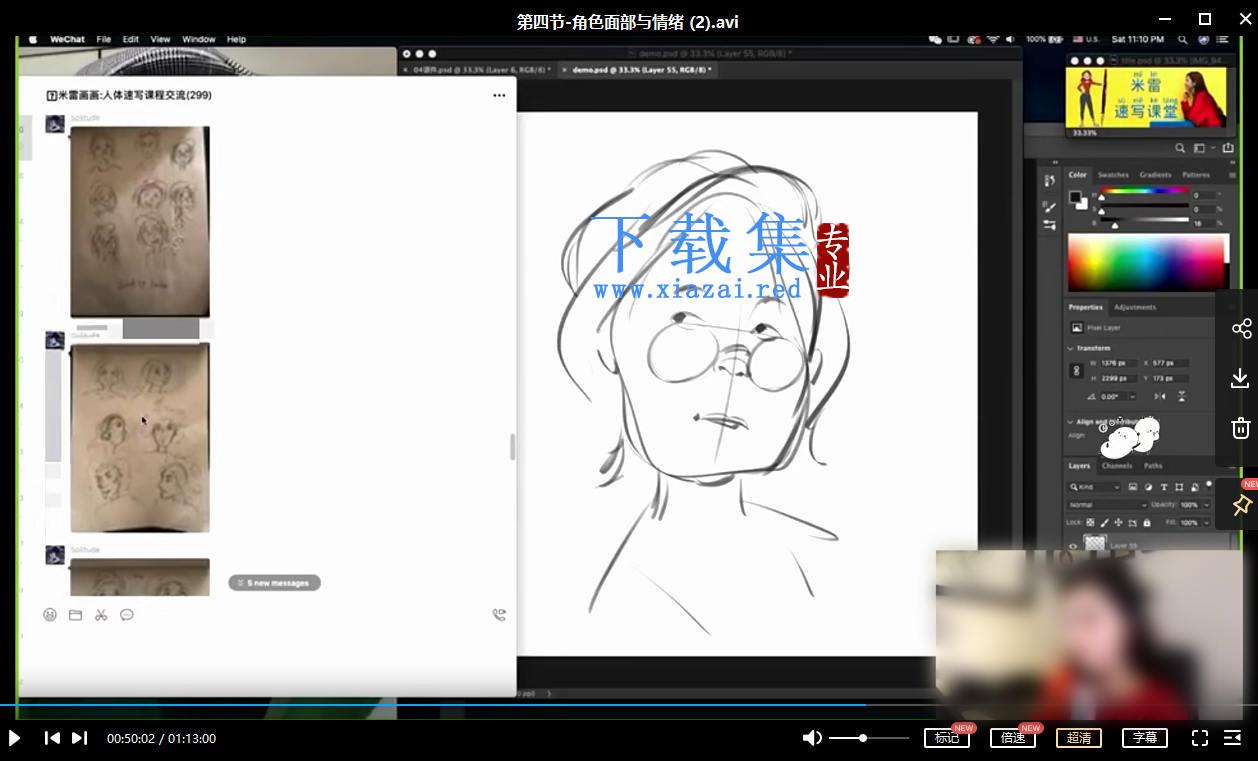Screen dimensions: 1258x761
Task: Open the 字幕 subtitles button
Action: click(1145, 738)
